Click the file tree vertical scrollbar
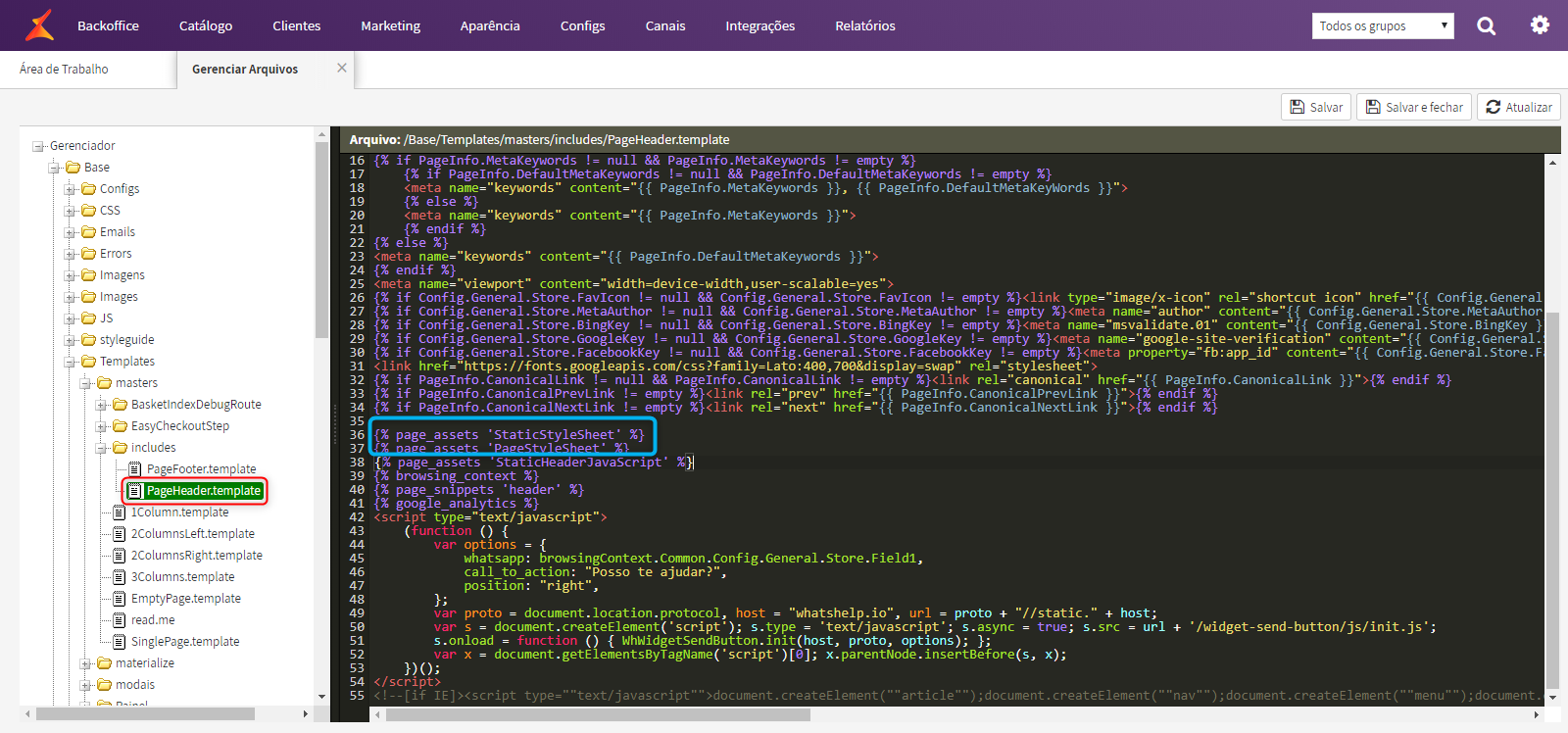 [x=321, y=240]
